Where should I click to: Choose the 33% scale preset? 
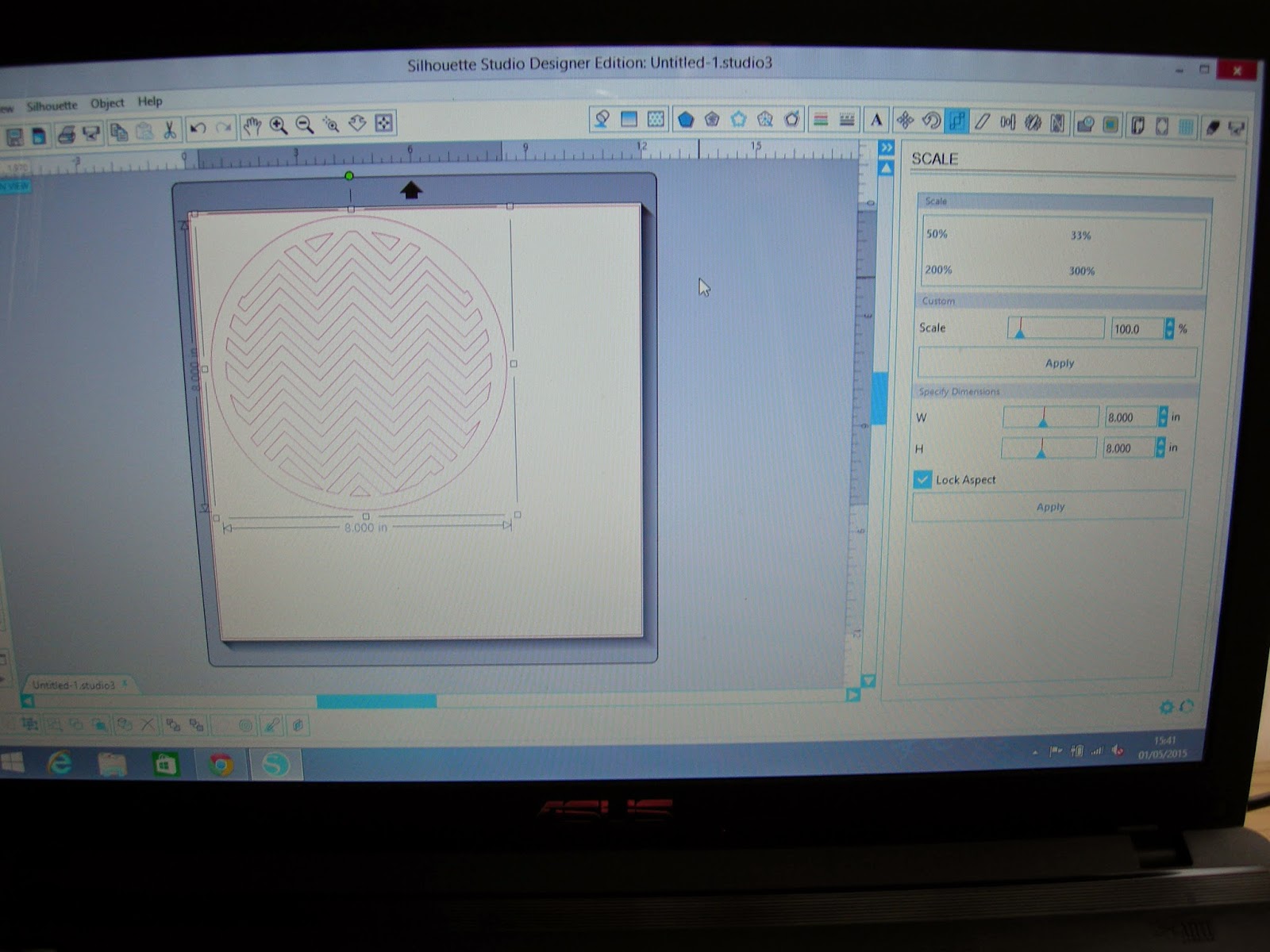(x=1080, y=236)
